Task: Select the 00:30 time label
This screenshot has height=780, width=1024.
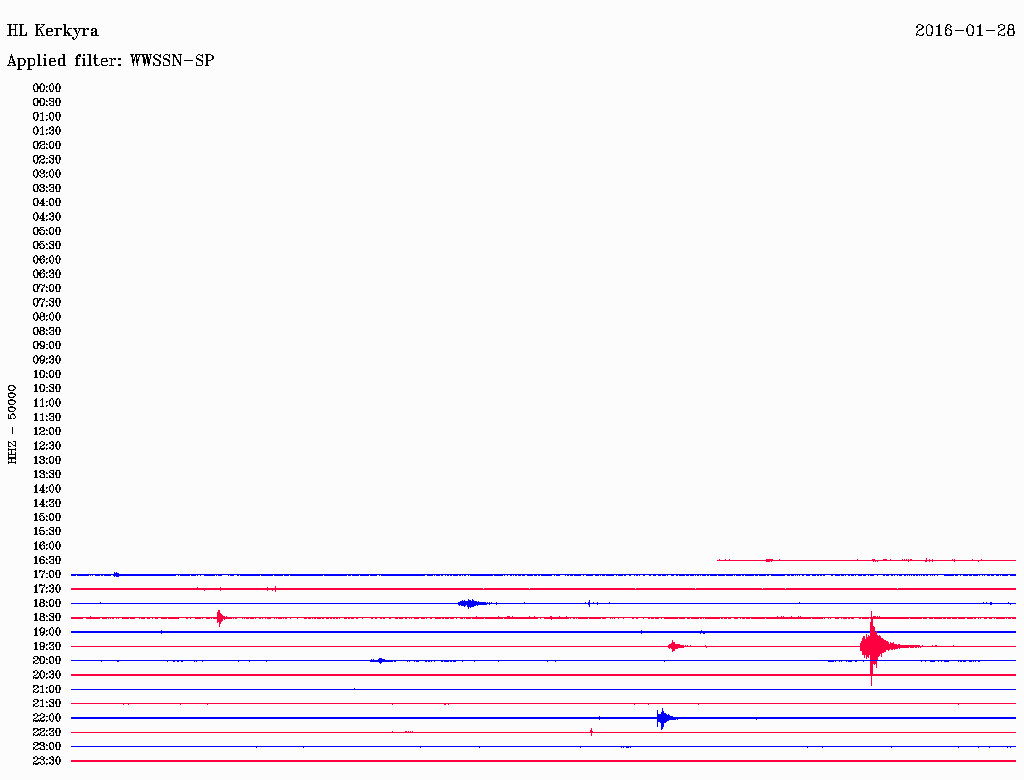Action: (x=47, y=102)
